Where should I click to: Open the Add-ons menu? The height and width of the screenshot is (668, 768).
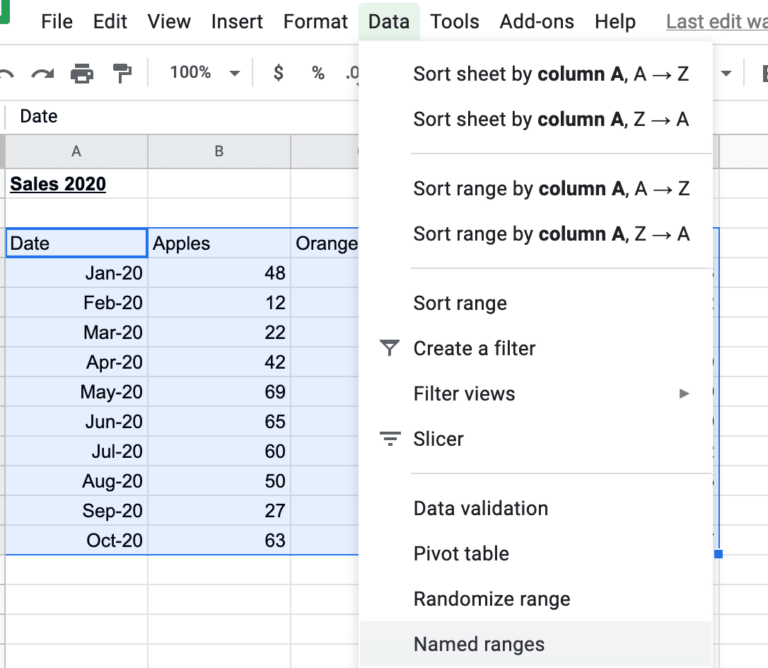(537, 22)
